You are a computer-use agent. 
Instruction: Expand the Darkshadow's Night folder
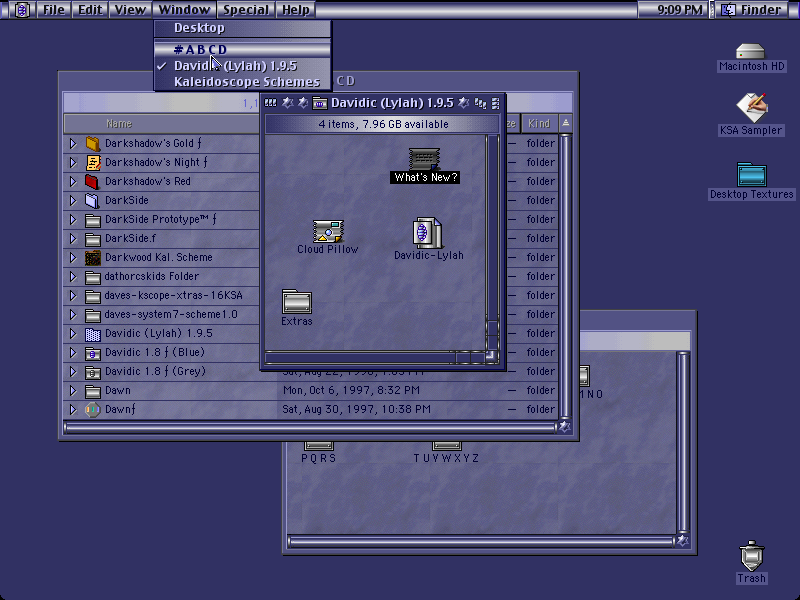[73, 162]
